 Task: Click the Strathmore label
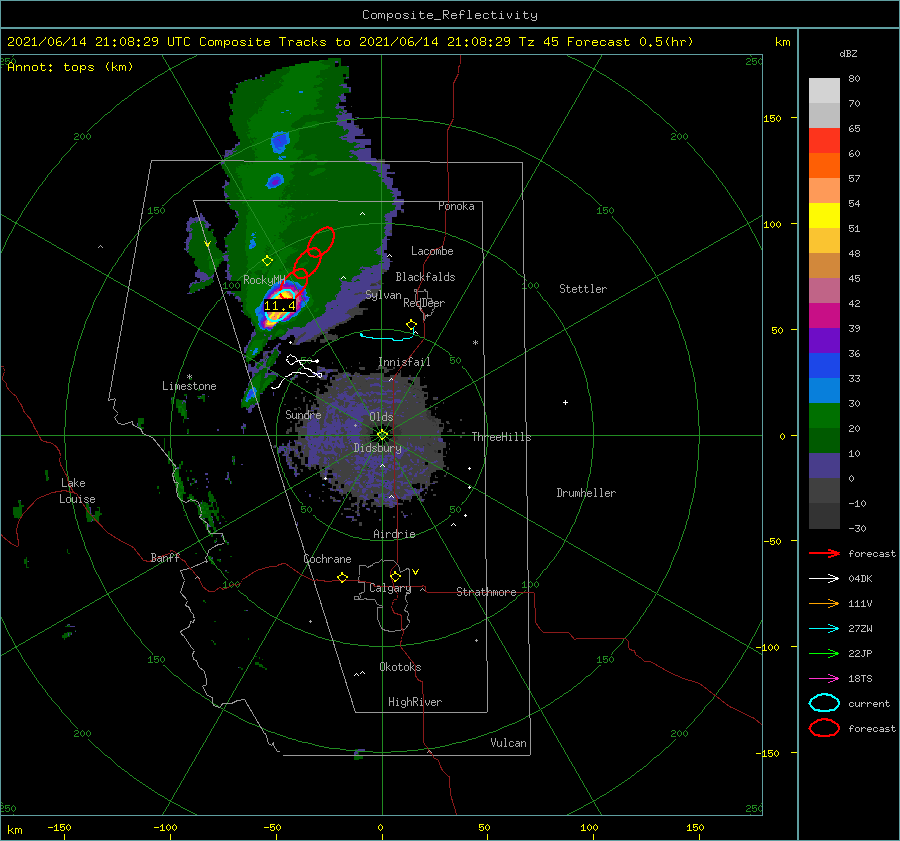point(486,592)
